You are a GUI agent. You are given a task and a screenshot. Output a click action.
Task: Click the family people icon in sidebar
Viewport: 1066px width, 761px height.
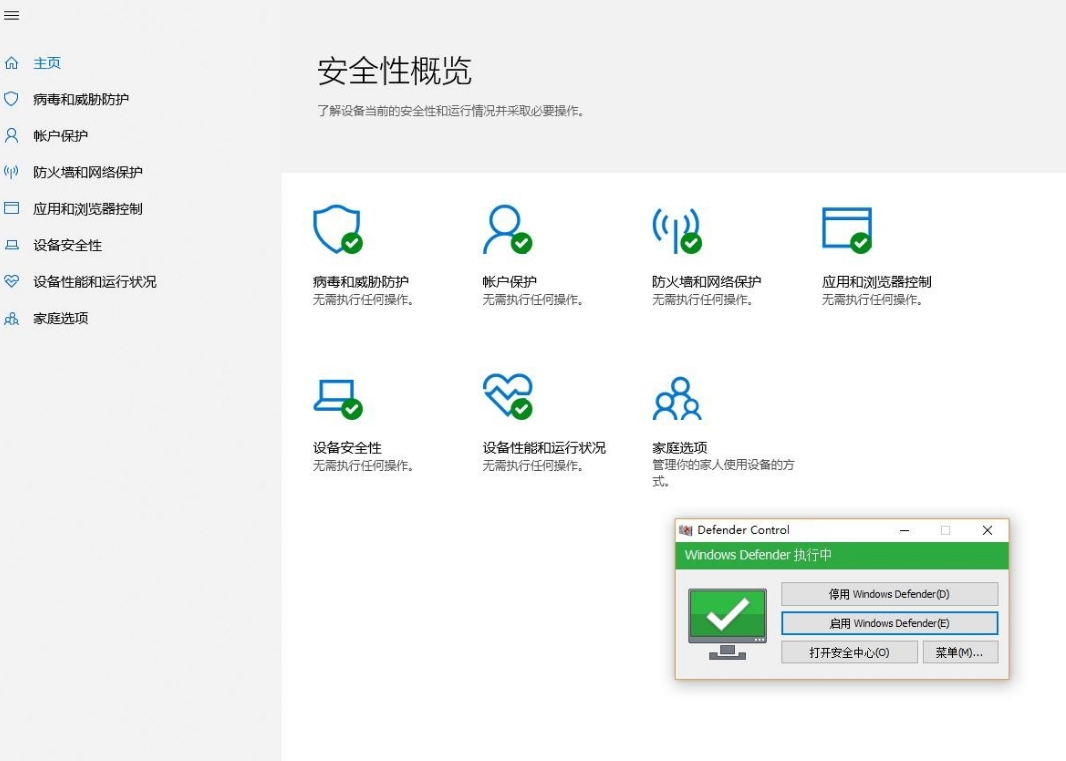coord(12,318)
